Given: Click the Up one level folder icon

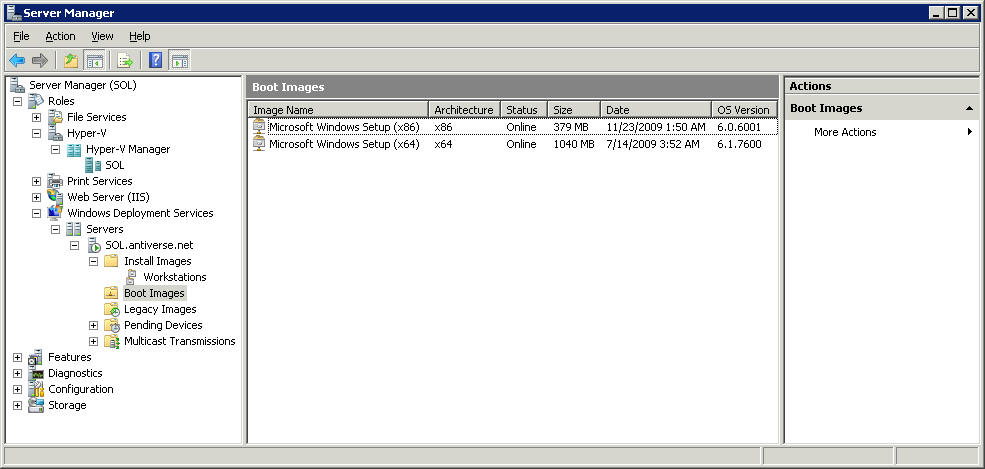Looking at the screenshot, I should tap(71, 60).
